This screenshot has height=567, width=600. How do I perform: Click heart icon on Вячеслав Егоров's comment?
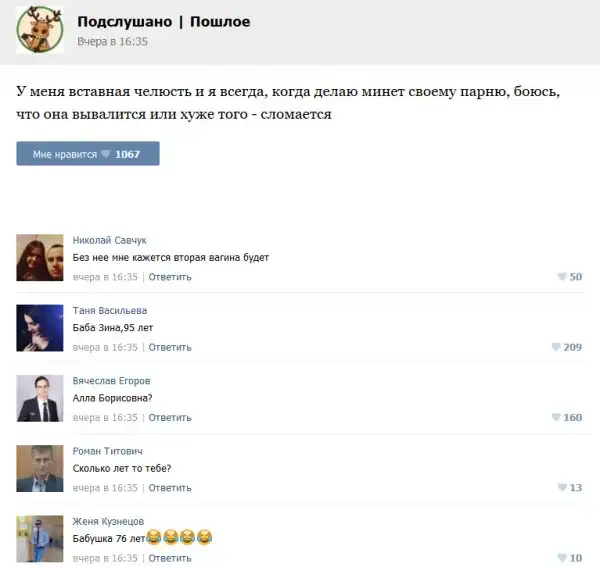(x=556, y=417)
